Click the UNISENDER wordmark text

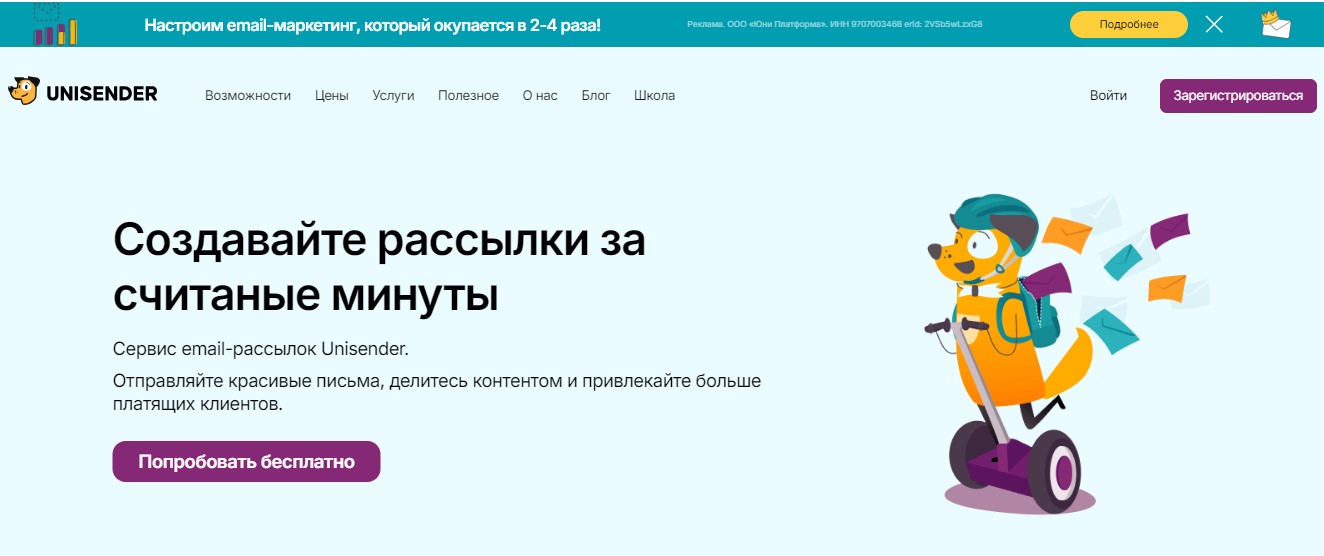click(101, 94)
